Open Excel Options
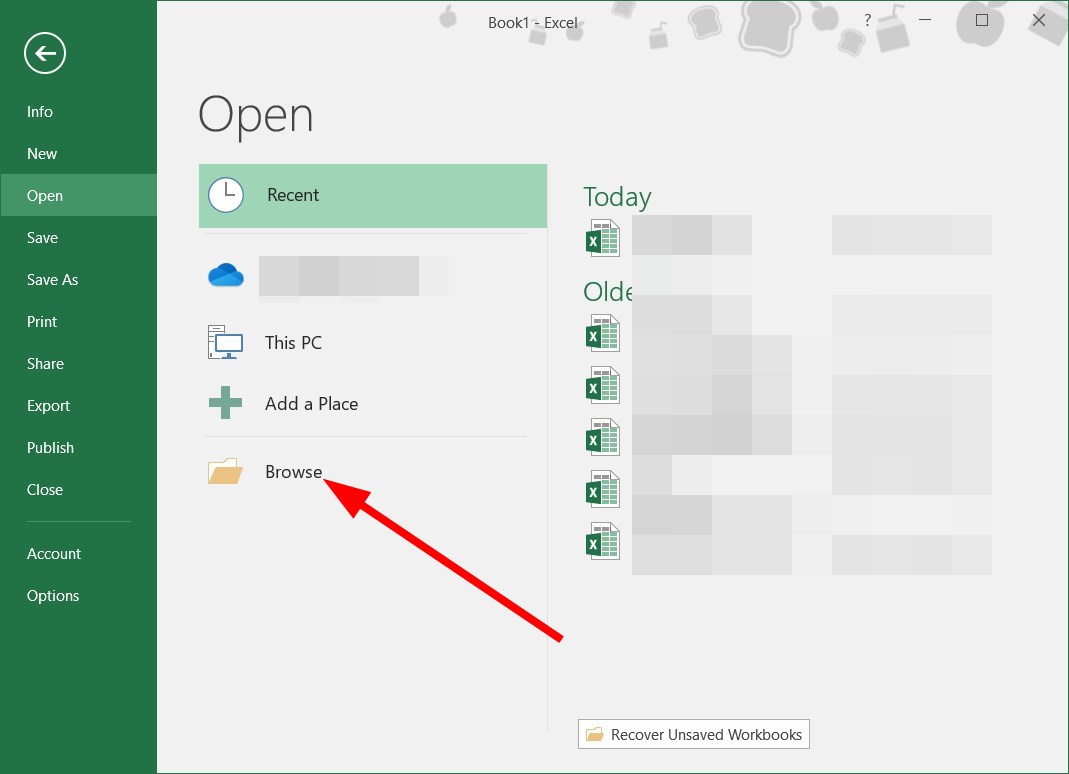Viewport: 1069px width, 774px height. coord(53,596)
